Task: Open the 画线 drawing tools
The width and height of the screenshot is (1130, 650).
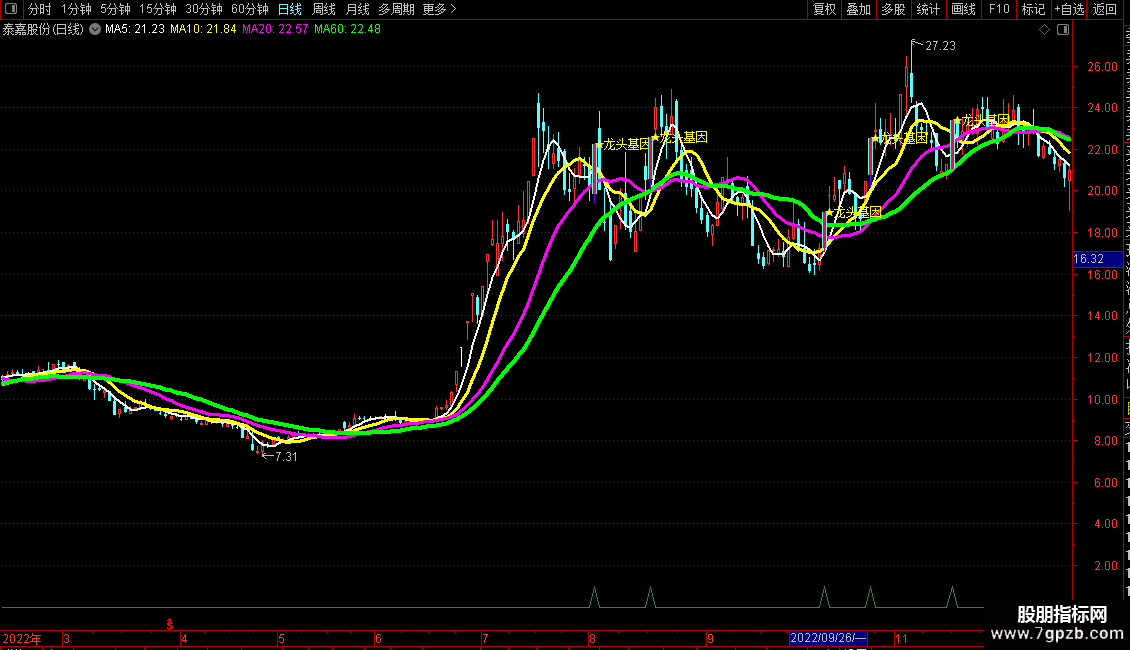Action: coord(963,9)
